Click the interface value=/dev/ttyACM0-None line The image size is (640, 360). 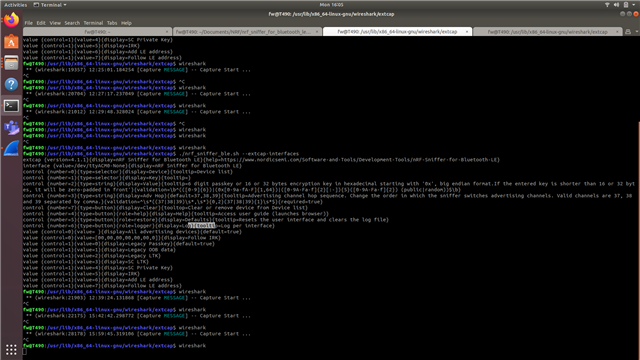pyautogui.click(x=132, y=166)
